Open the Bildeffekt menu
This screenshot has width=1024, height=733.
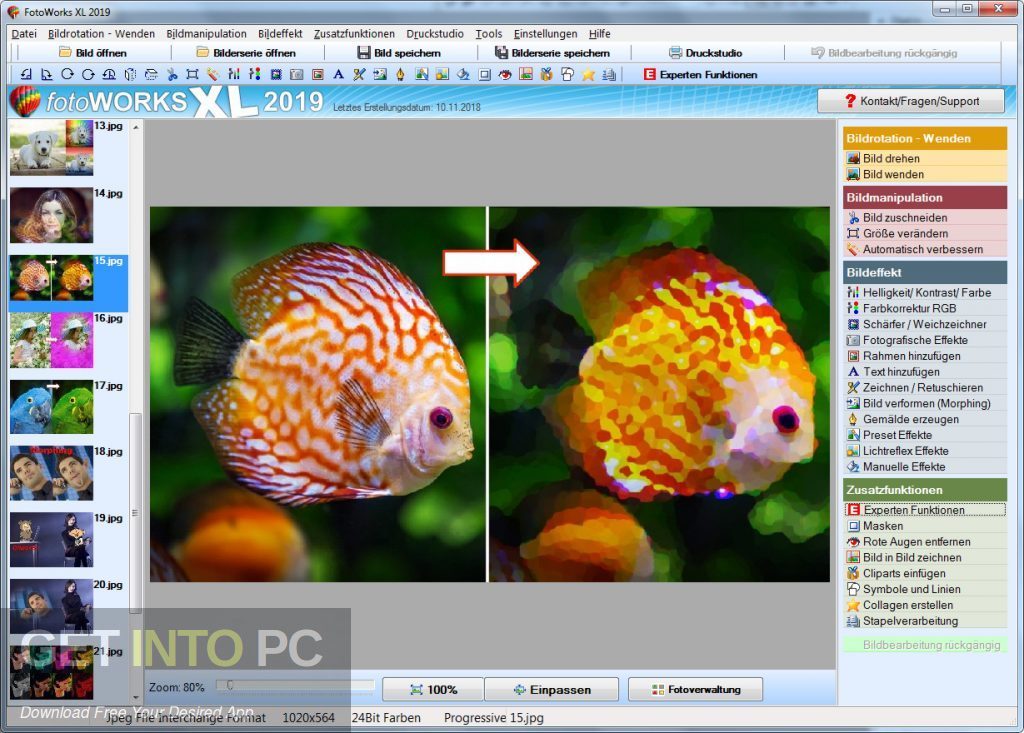[x=280, y=33]
